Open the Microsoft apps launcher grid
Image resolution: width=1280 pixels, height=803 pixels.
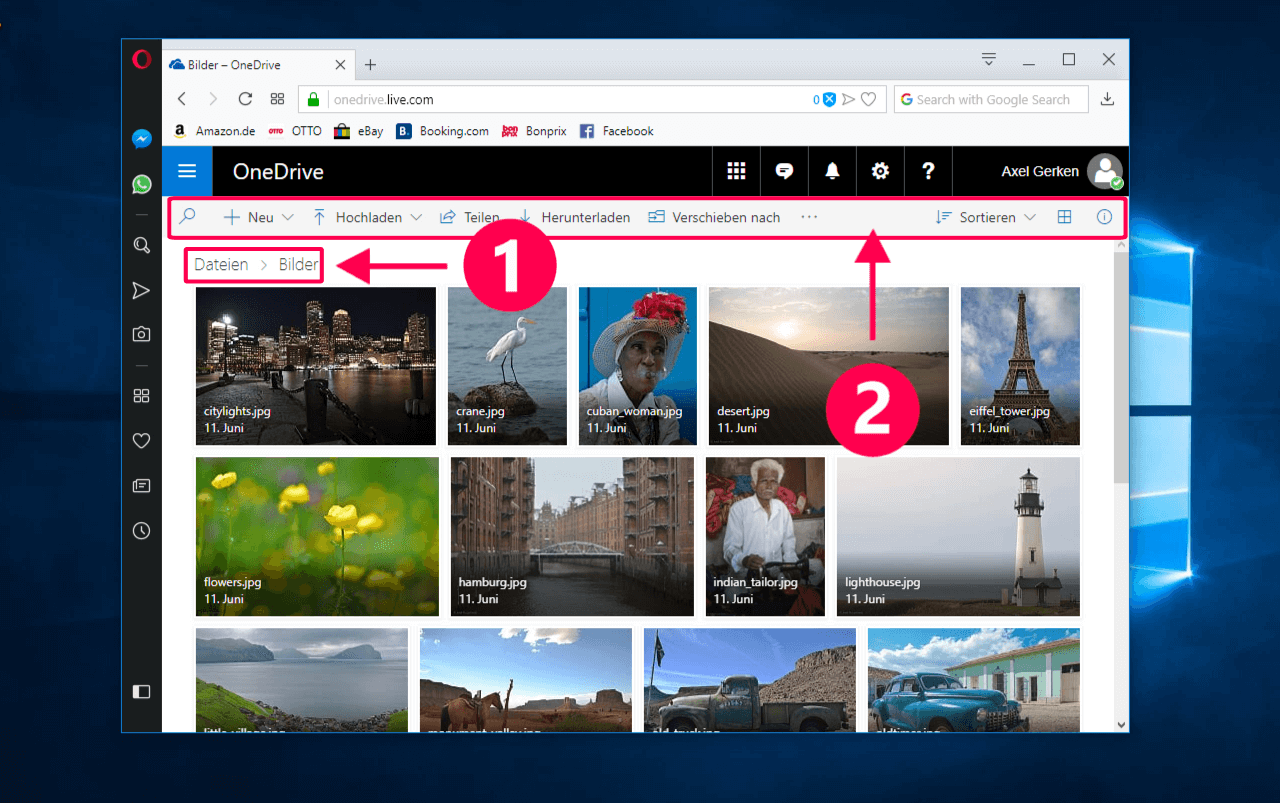[736, 171]
